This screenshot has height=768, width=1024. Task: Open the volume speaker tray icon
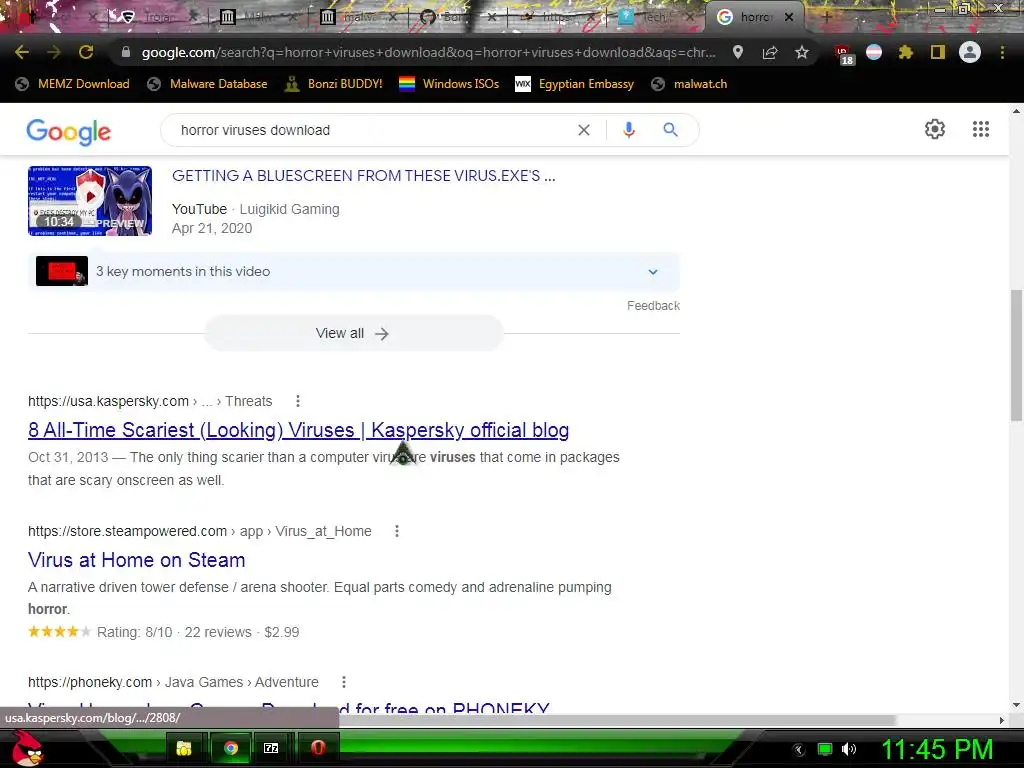[x=849, y=748]
